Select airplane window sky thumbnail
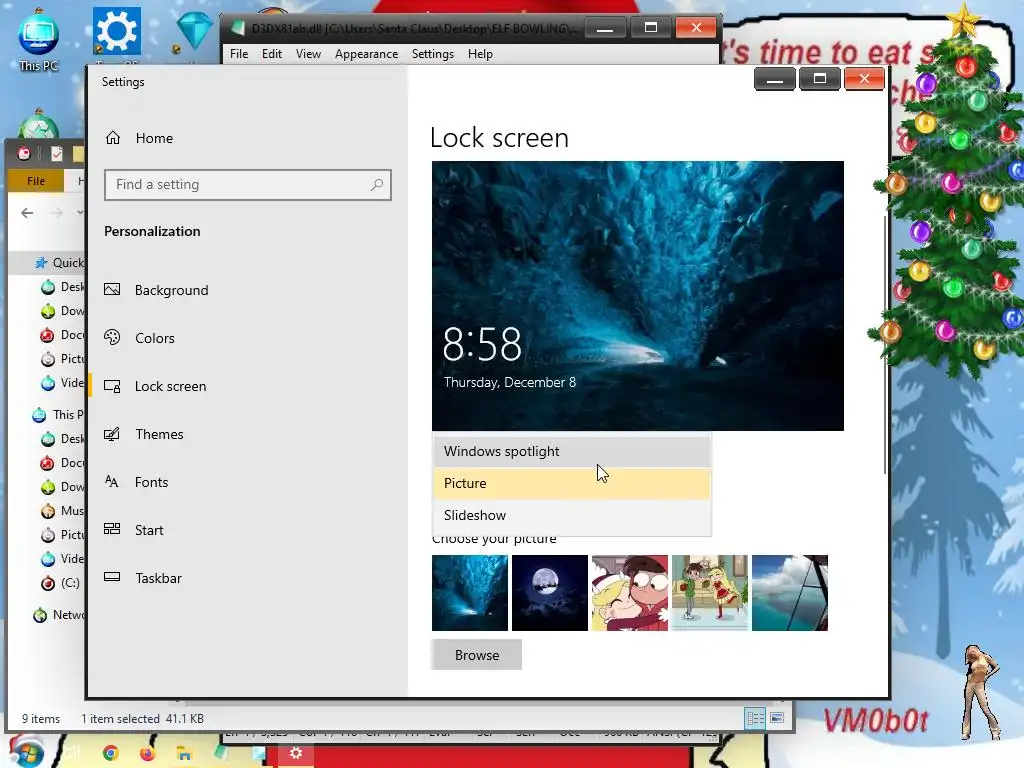 click(790, 593)
